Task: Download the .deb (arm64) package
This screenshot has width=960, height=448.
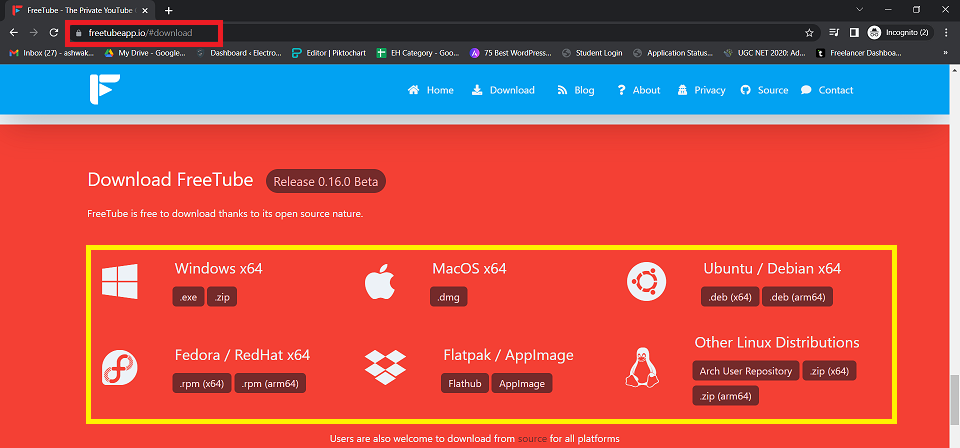Action: [797, 297]
